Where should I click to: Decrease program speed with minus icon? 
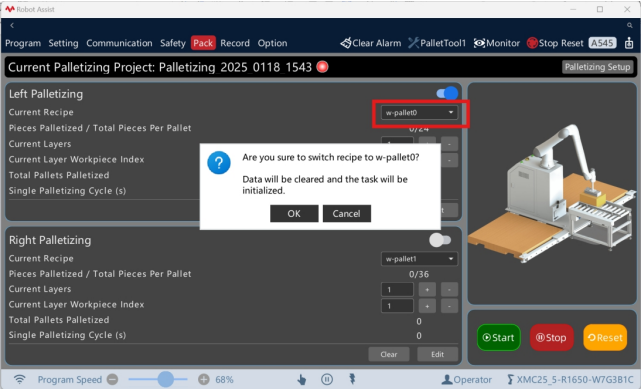pyautogui.click(x=113, y=379)
